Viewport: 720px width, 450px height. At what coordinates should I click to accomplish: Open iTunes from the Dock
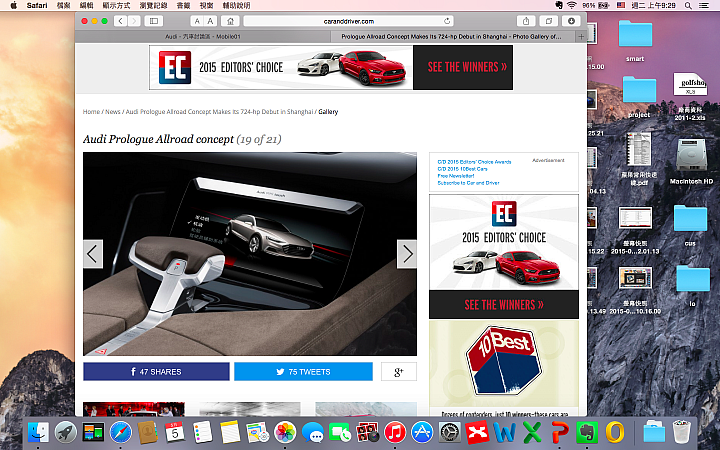pyautogui.click(x=395, y=432)
